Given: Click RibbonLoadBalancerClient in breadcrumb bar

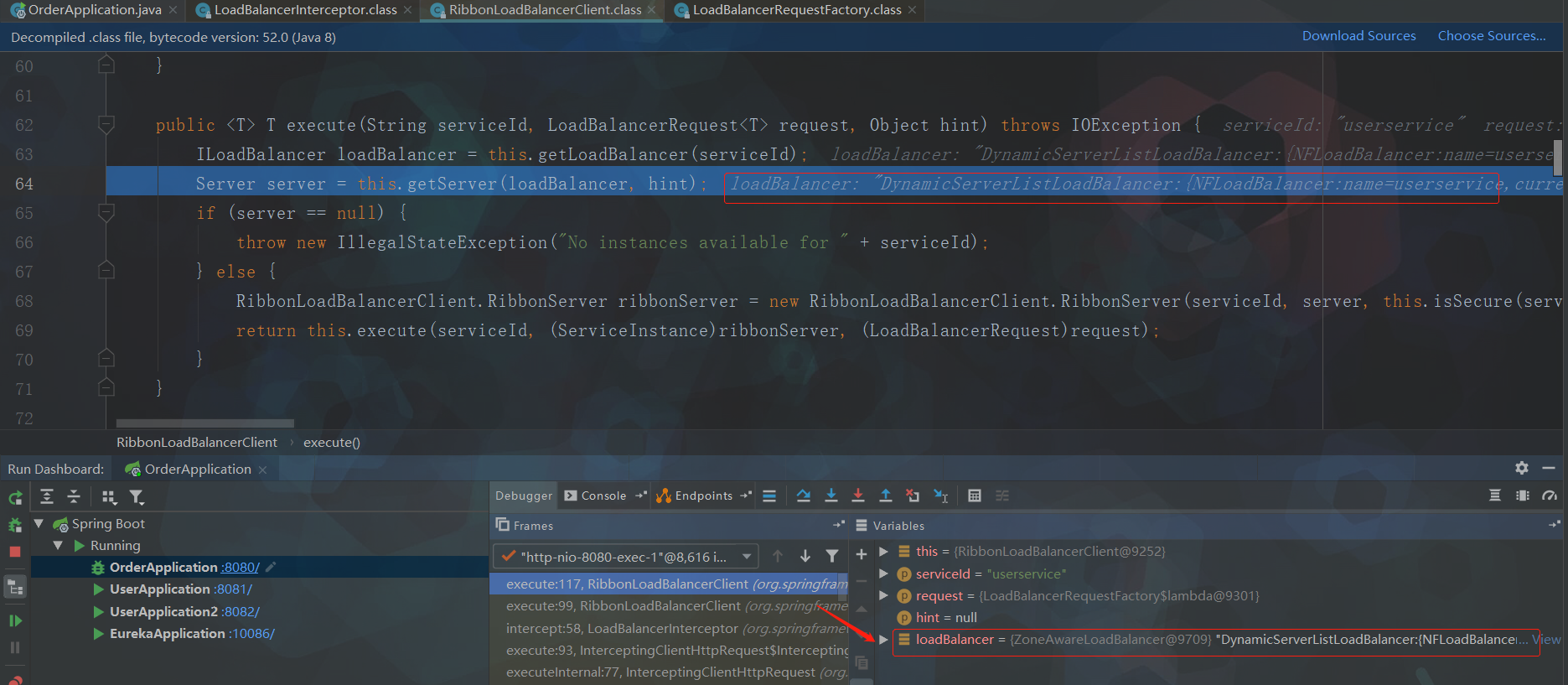Looking at the screenshot, I should point(197,442).
